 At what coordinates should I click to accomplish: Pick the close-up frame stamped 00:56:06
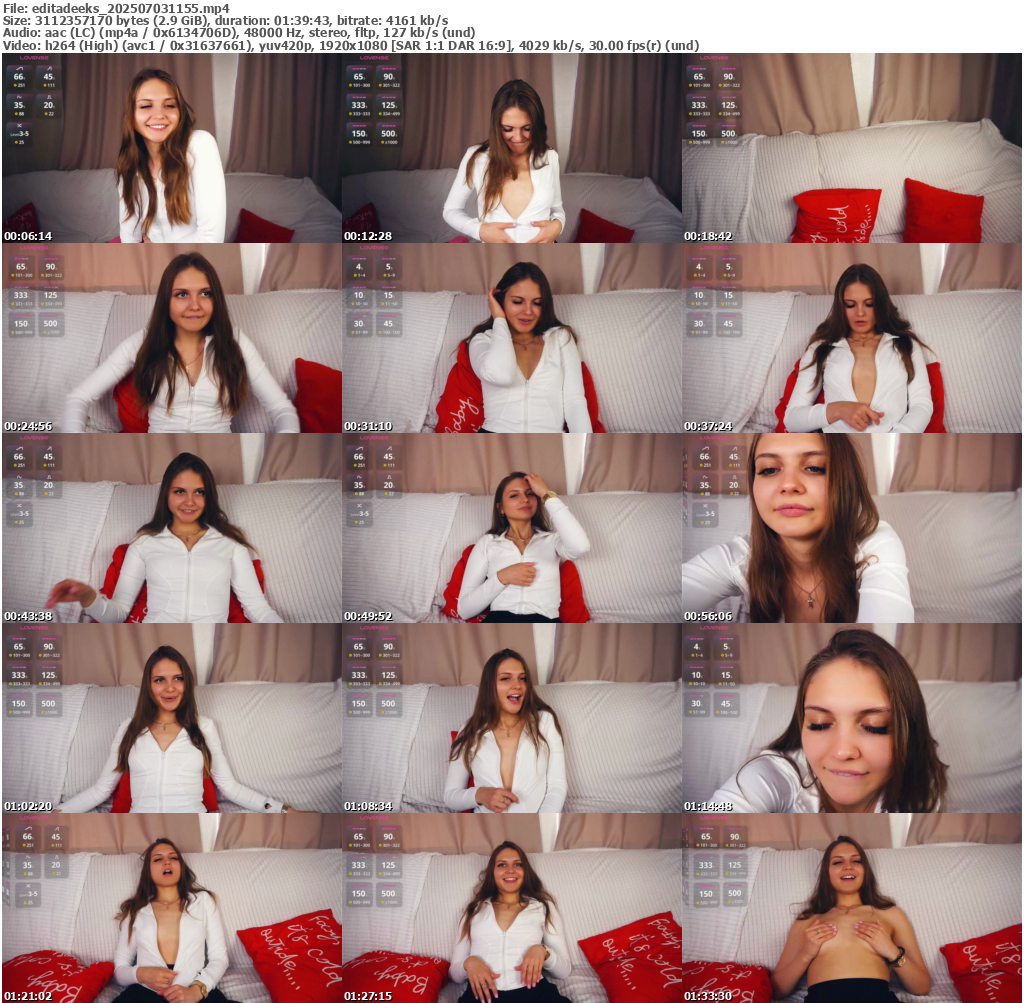pyautogui.click(x=852, y=528)
